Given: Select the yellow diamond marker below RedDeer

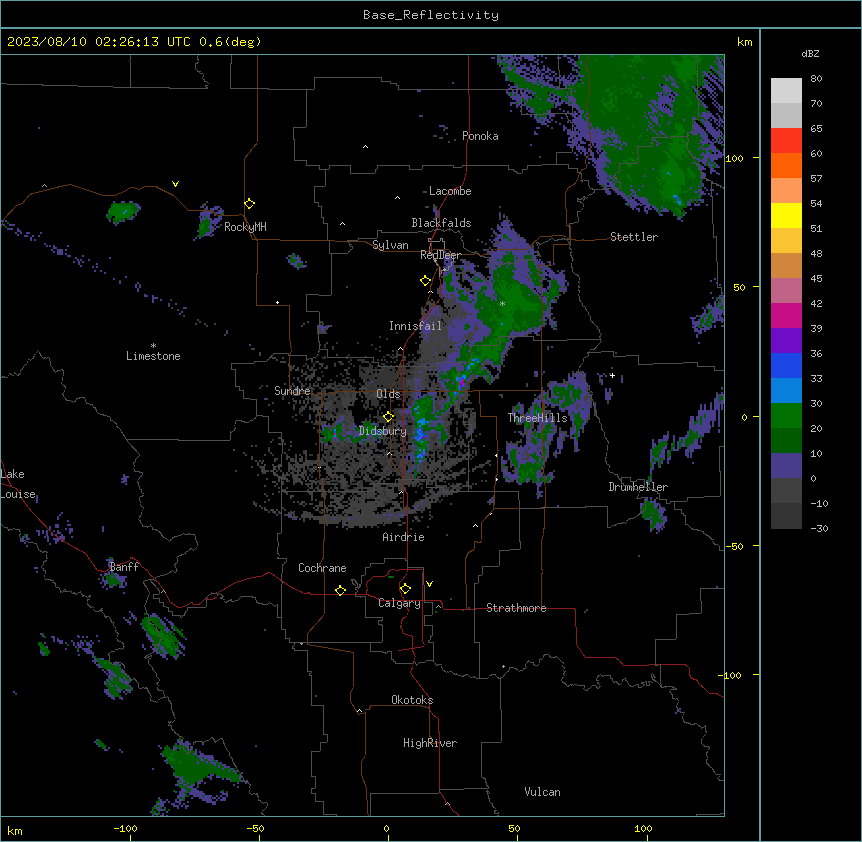Looking at the screenshot, I should (x=425, y=280).
